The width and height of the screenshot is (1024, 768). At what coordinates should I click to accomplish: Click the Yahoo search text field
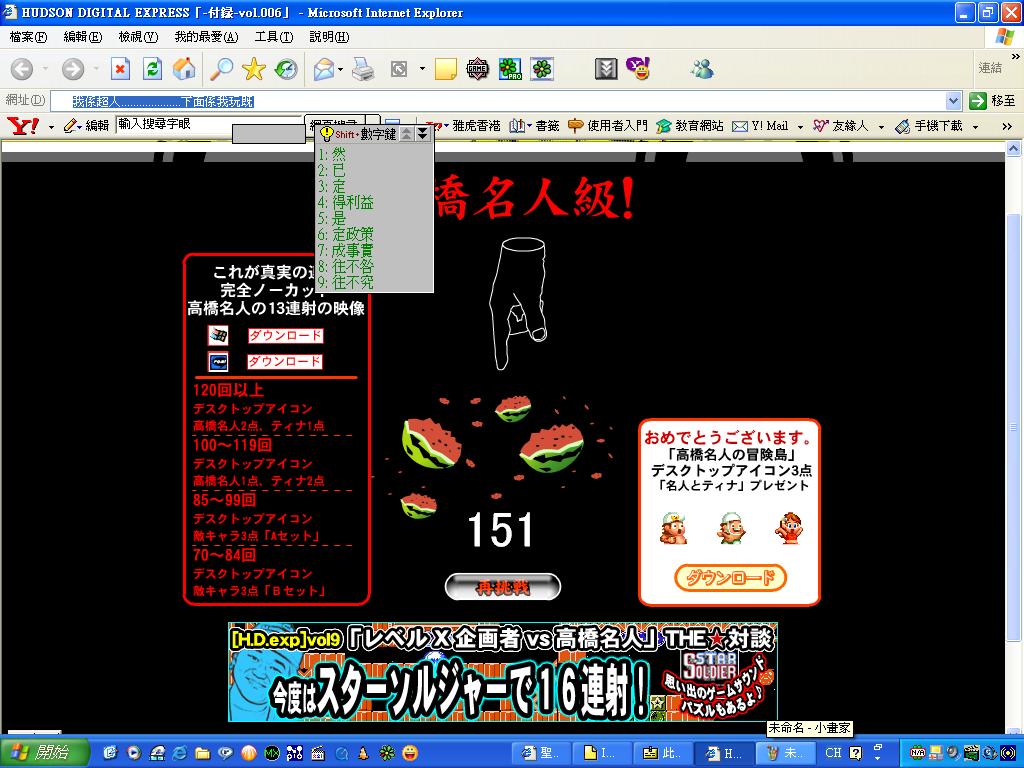point(209,124)
